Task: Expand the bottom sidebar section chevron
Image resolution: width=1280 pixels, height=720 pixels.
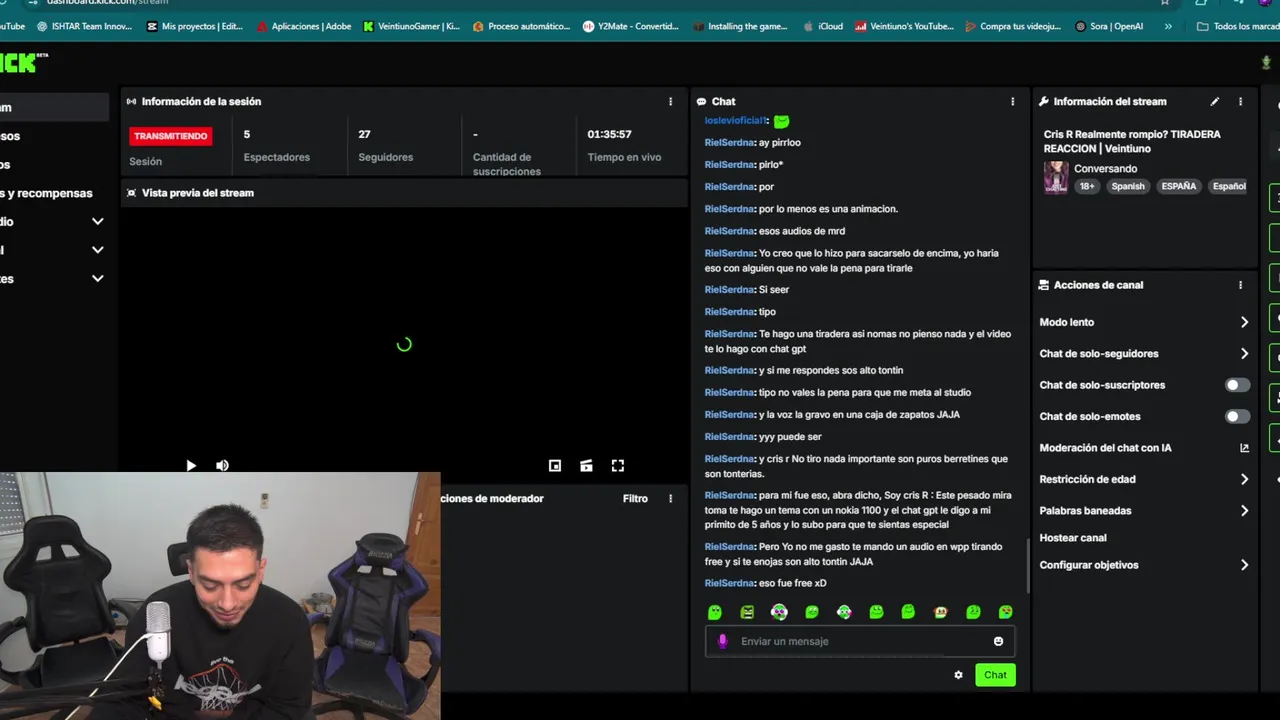Action: pos(97,278)
